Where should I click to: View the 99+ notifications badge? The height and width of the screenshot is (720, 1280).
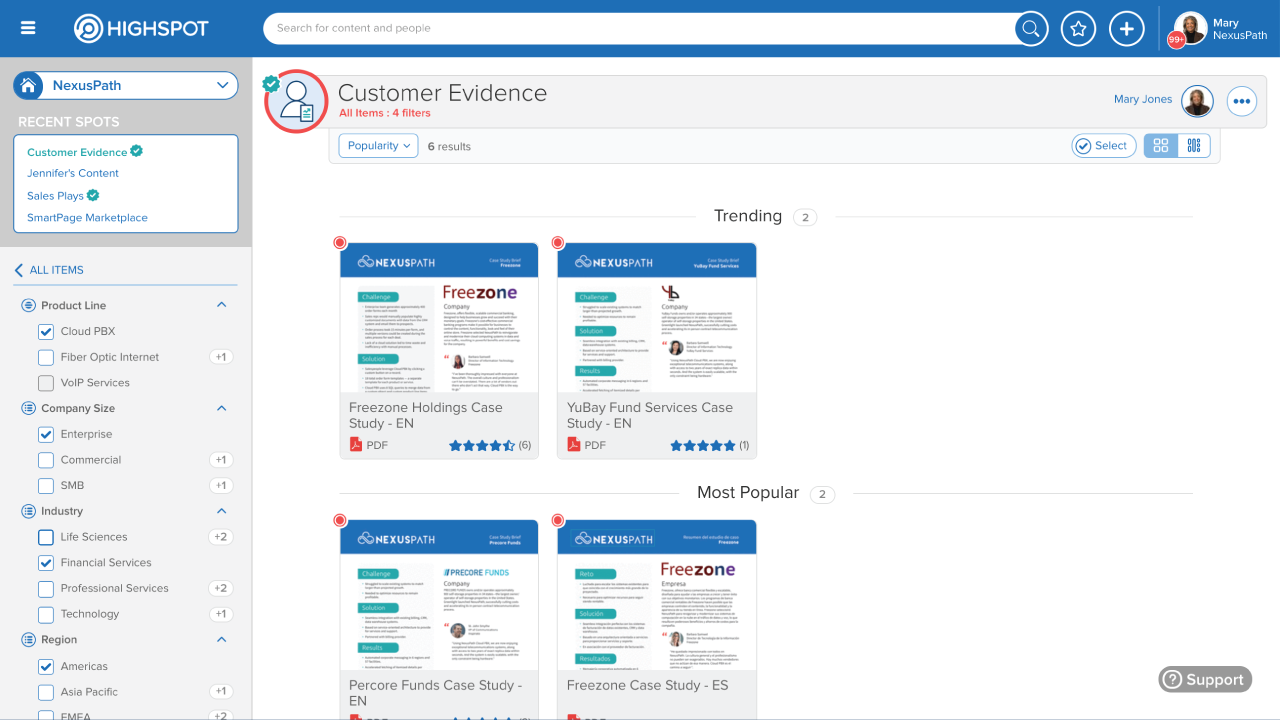[x=1177, y=40]
